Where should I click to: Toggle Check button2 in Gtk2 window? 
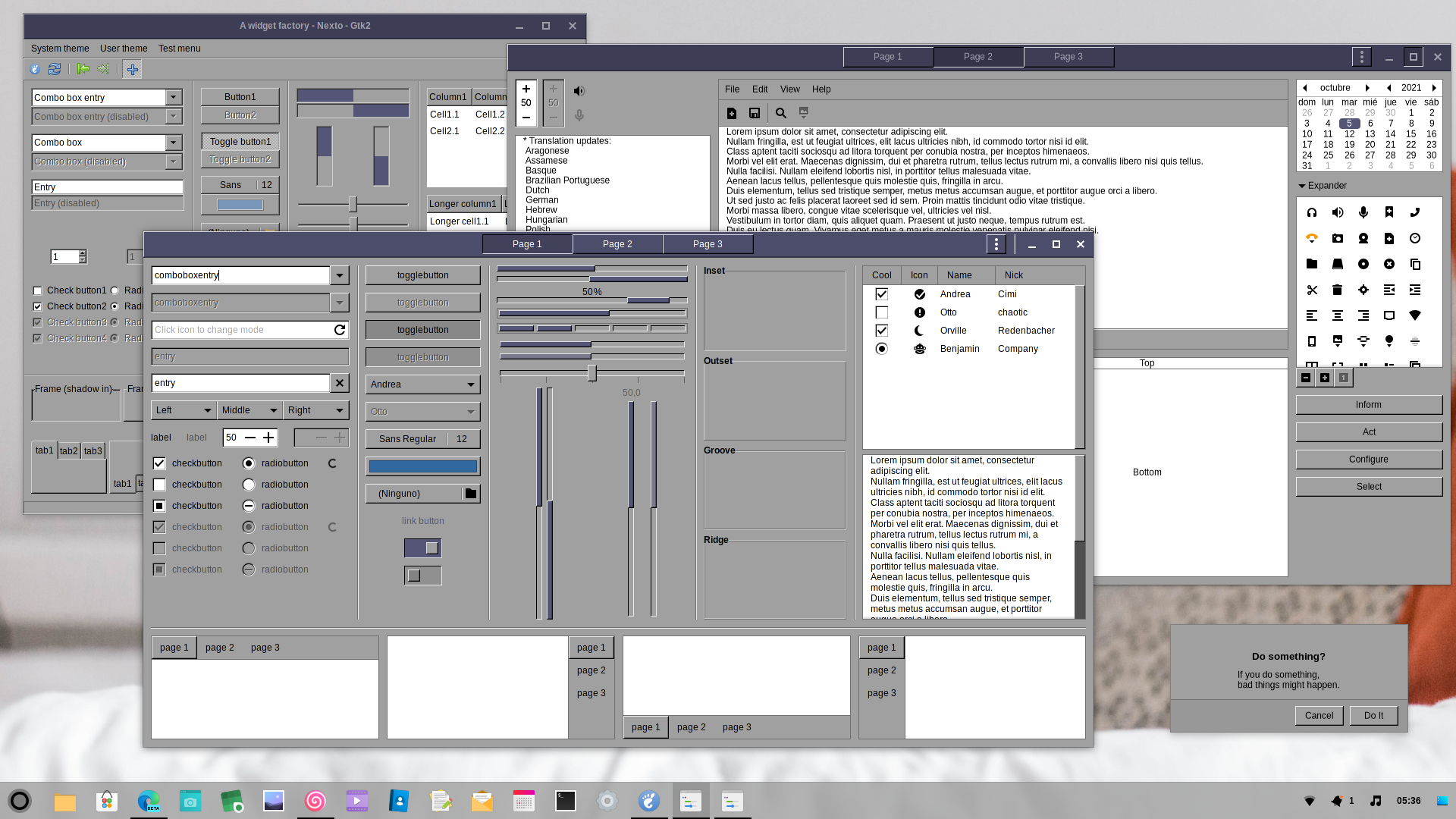tap(37, 306)
